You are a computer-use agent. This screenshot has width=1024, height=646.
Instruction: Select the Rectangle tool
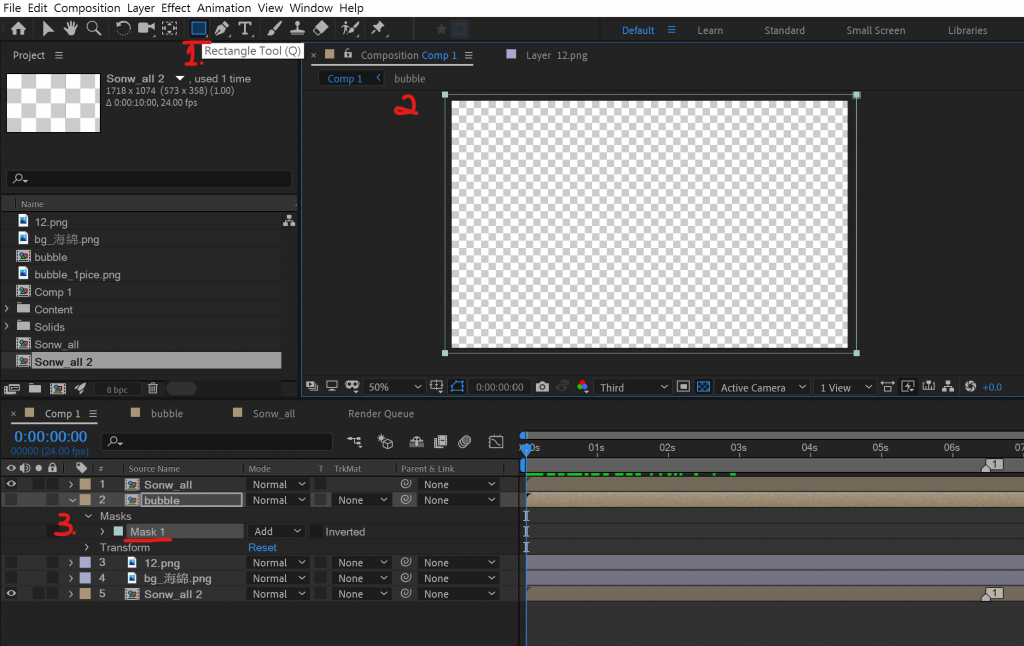click(198, 29)
